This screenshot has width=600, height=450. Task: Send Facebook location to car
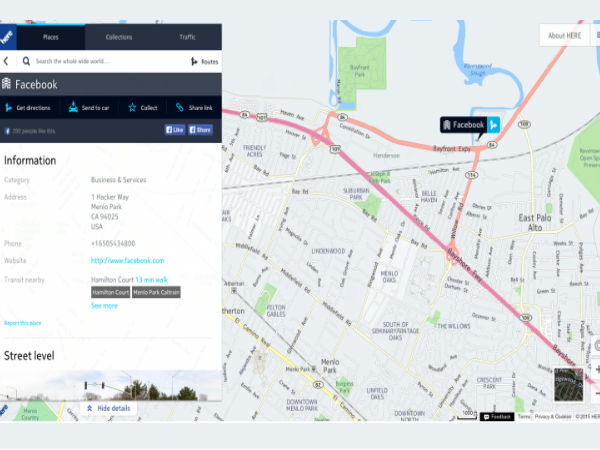tap(89, 108)
